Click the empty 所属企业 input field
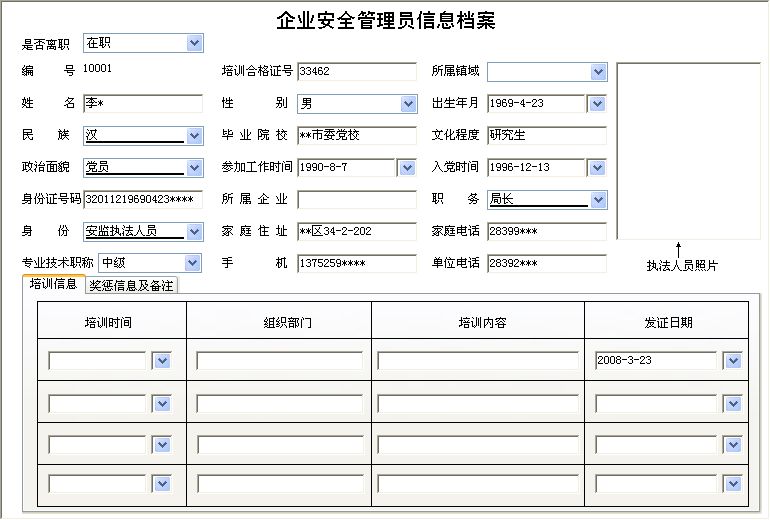Screen dimensions: 770x520 click(x=357, y=199)
